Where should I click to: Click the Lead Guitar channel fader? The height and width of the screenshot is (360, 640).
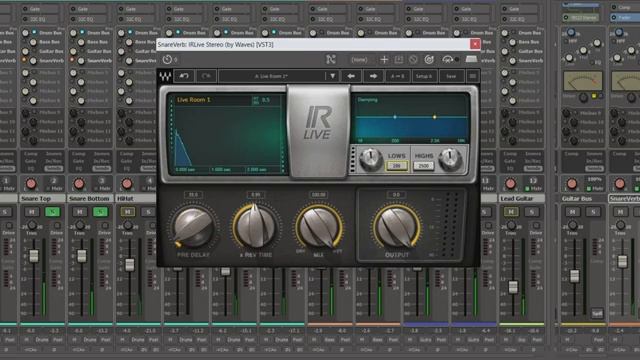[513, 287]
